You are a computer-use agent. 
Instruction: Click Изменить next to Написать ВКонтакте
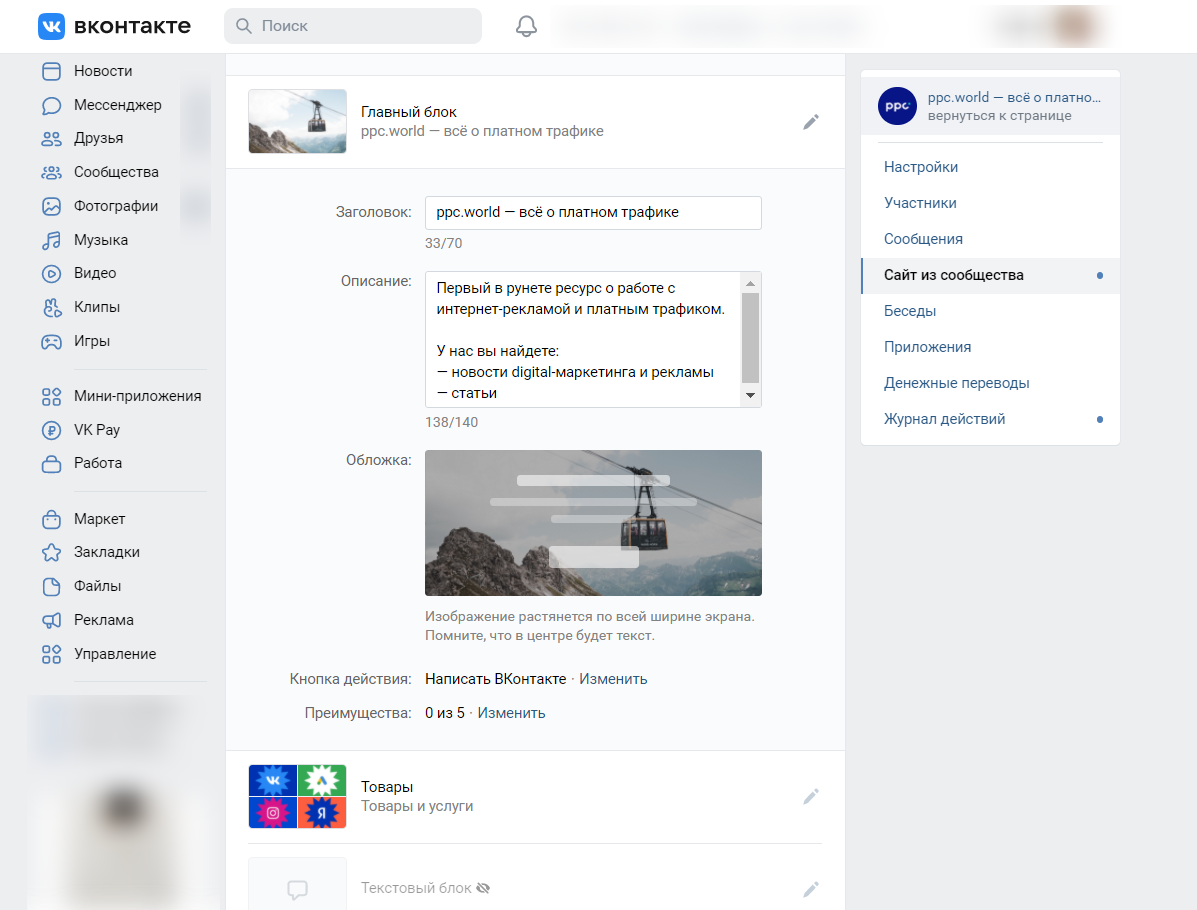pos(613,679)
